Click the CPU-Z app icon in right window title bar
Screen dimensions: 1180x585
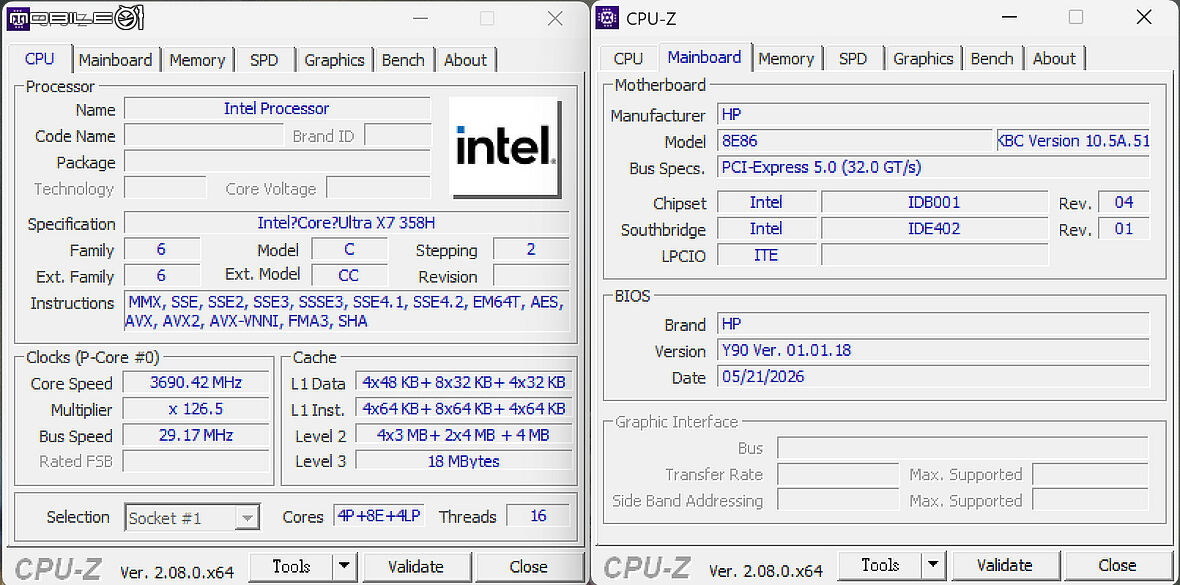(x=607, y=17)
